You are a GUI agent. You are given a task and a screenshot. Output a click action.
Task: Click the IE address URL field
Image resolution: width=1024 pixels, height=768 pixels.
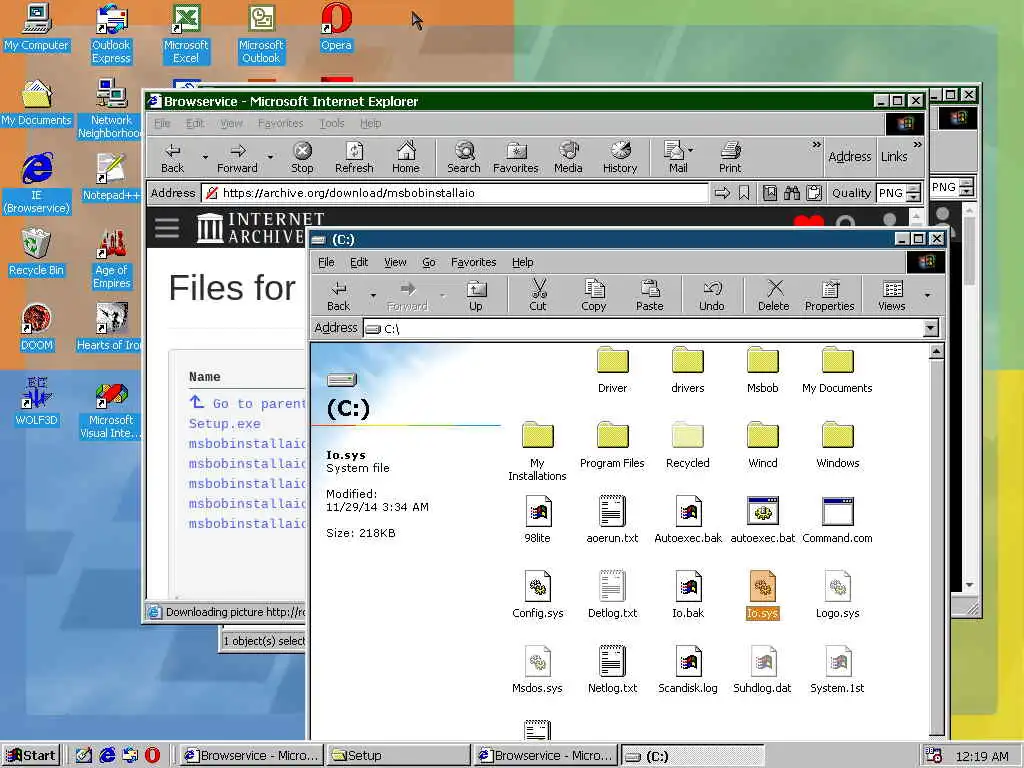pos(455,193)
